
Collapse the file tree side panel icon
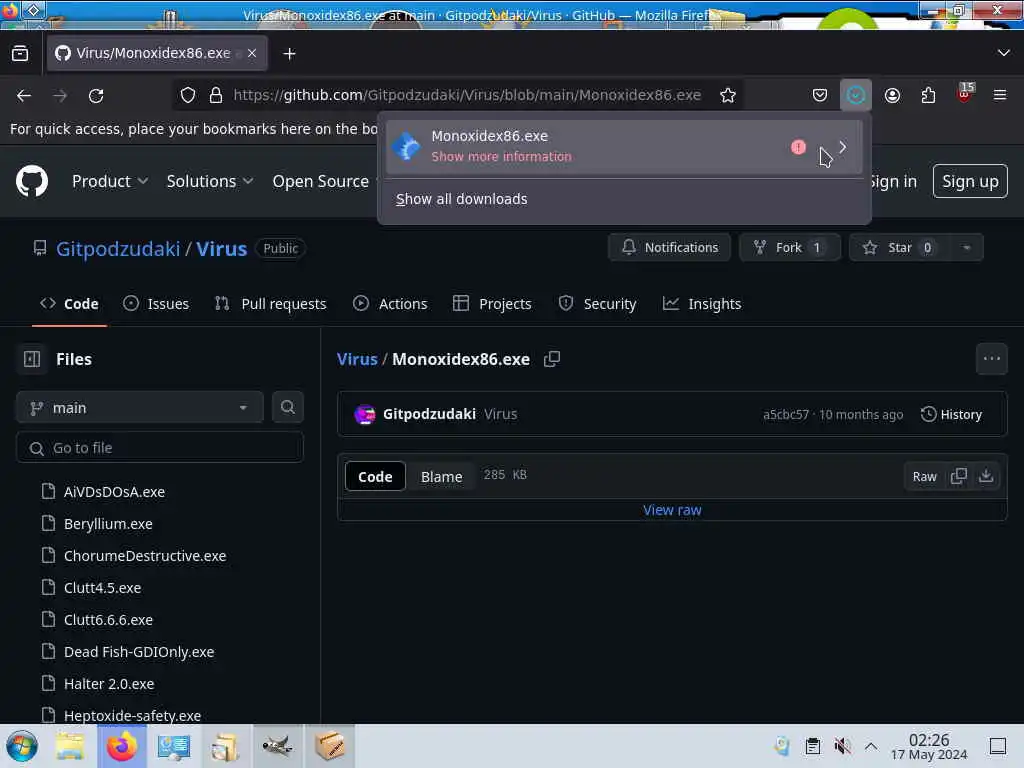tap(31, 359)
